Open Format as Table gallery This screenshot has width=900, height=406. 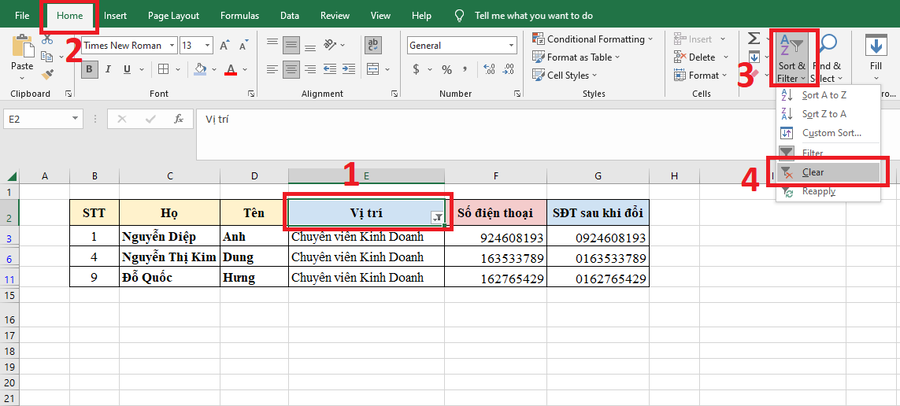[576, 57]
